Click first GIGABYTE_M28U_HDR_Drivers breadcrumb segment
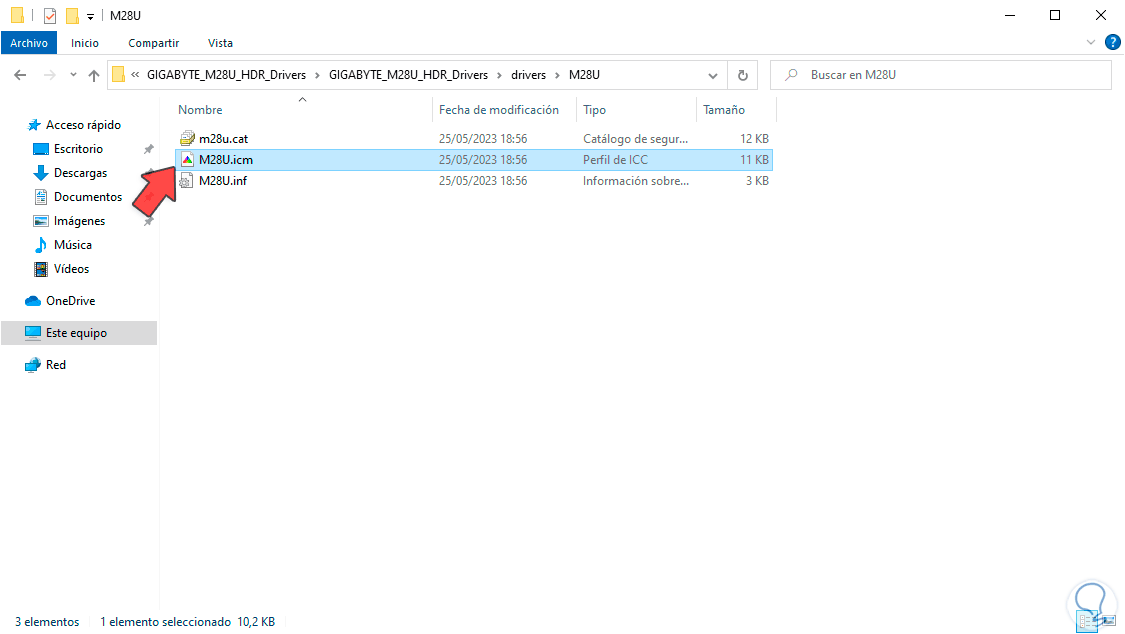The width and height of the screenshot is (1125, 634). 226,75
